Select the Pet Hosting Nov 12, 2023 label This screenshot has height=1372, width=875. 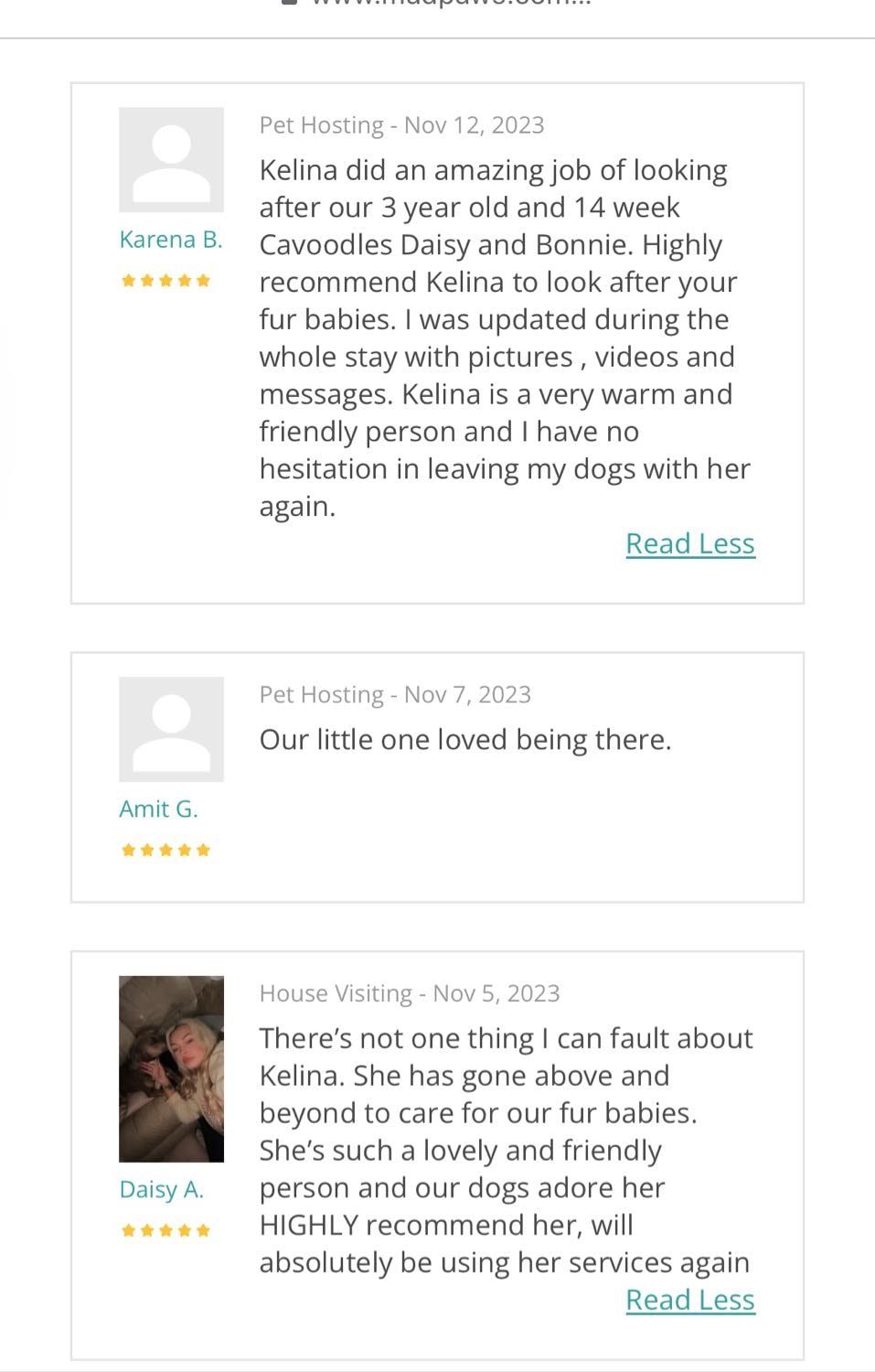(x=401, y=124)
